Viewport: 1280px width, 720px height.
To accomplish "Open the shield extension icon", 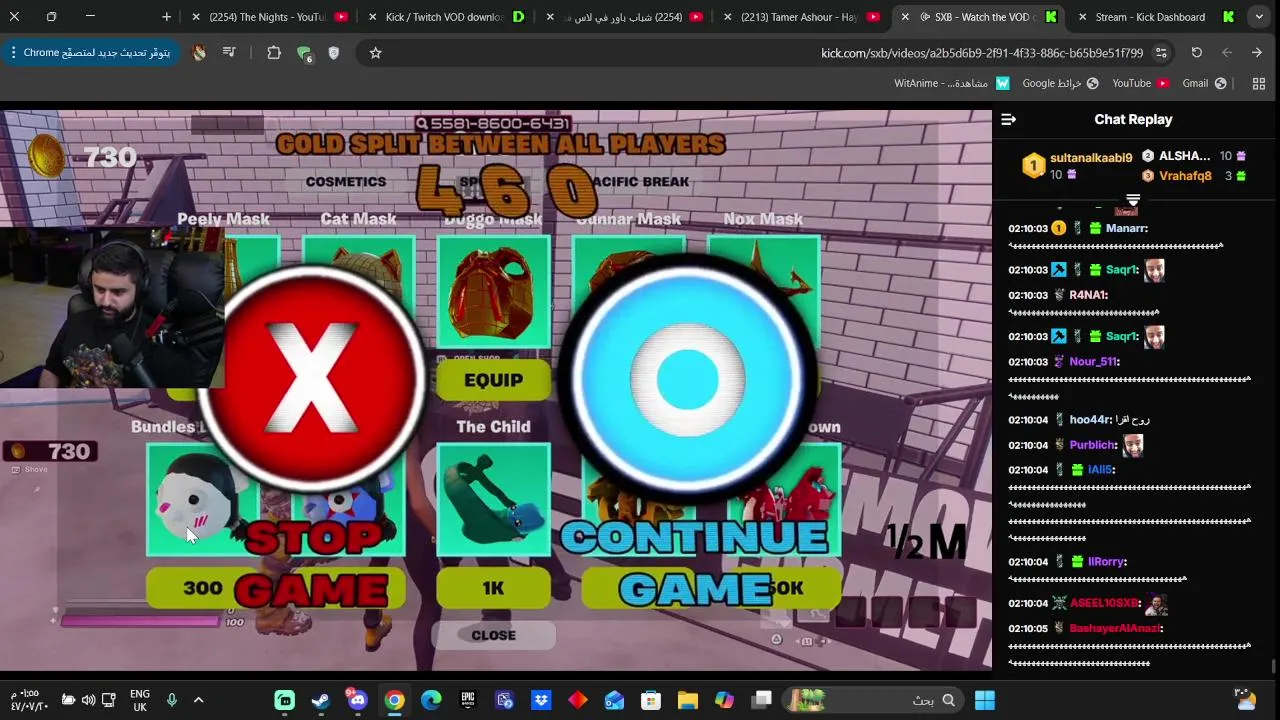I will pyautogui.click(x=334, y=53).
